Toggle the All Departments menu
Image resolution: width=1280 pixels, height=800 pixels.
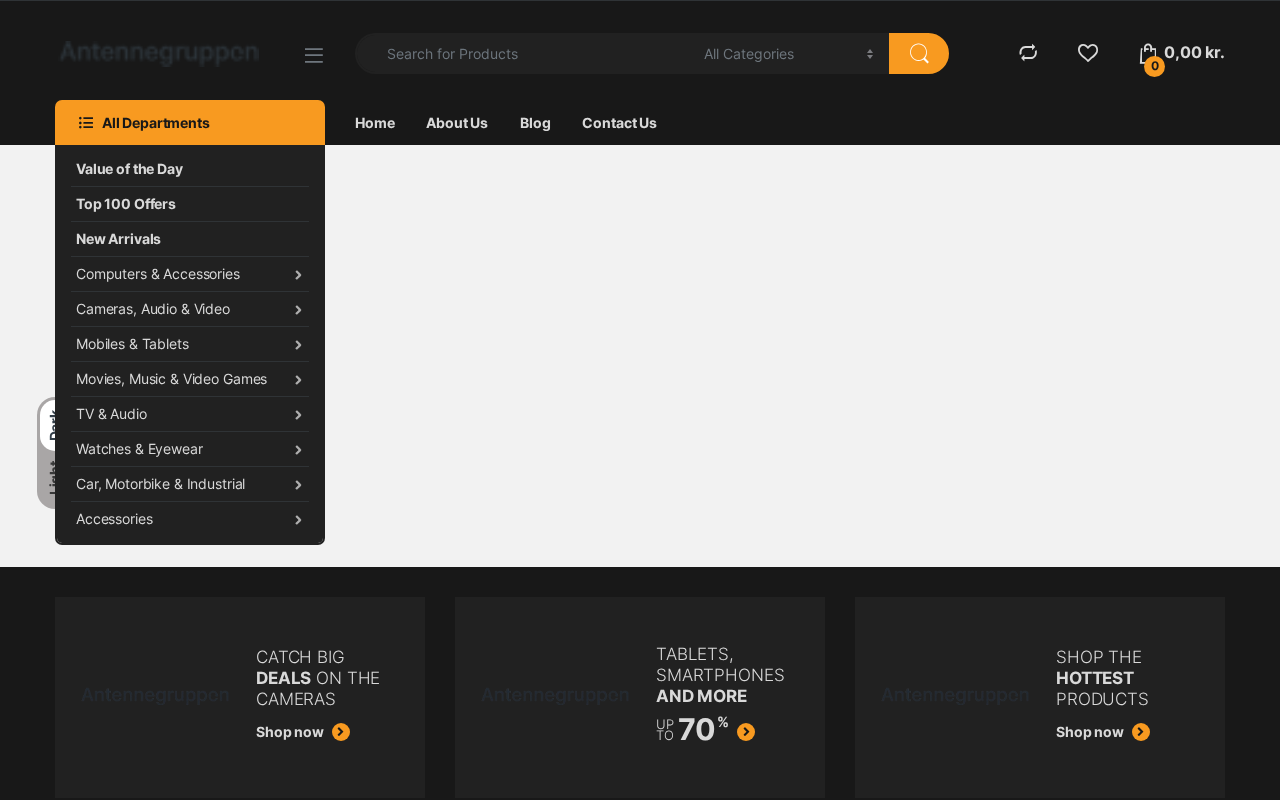click(190, 123)
